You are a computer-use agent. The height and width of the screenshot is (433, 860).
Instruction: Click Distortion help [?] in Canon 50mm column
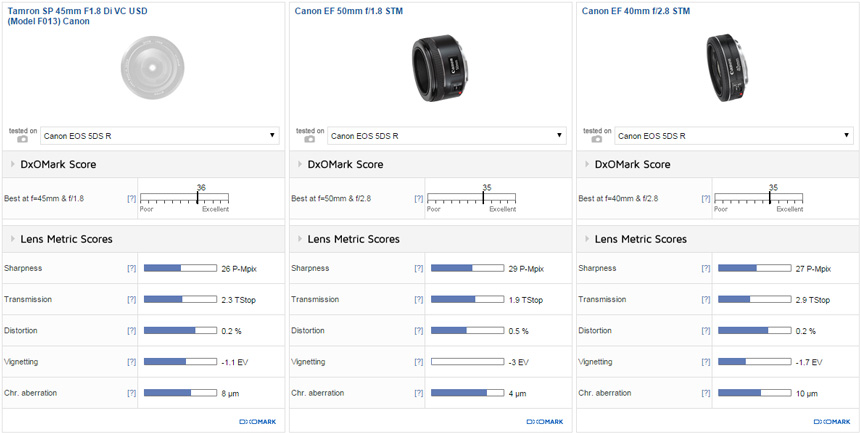tap(418, 331)
